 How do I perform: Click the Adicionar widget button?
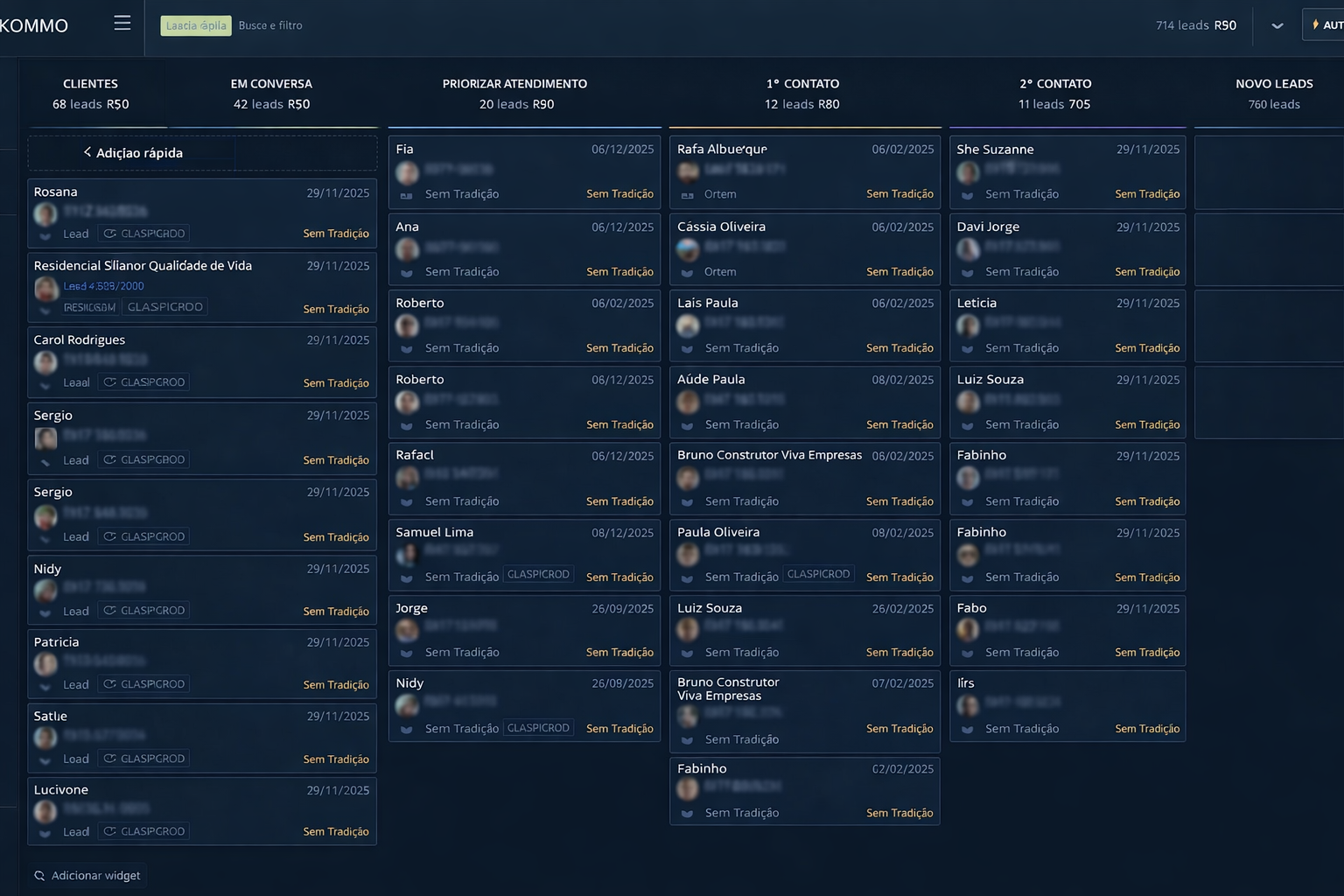87,875
